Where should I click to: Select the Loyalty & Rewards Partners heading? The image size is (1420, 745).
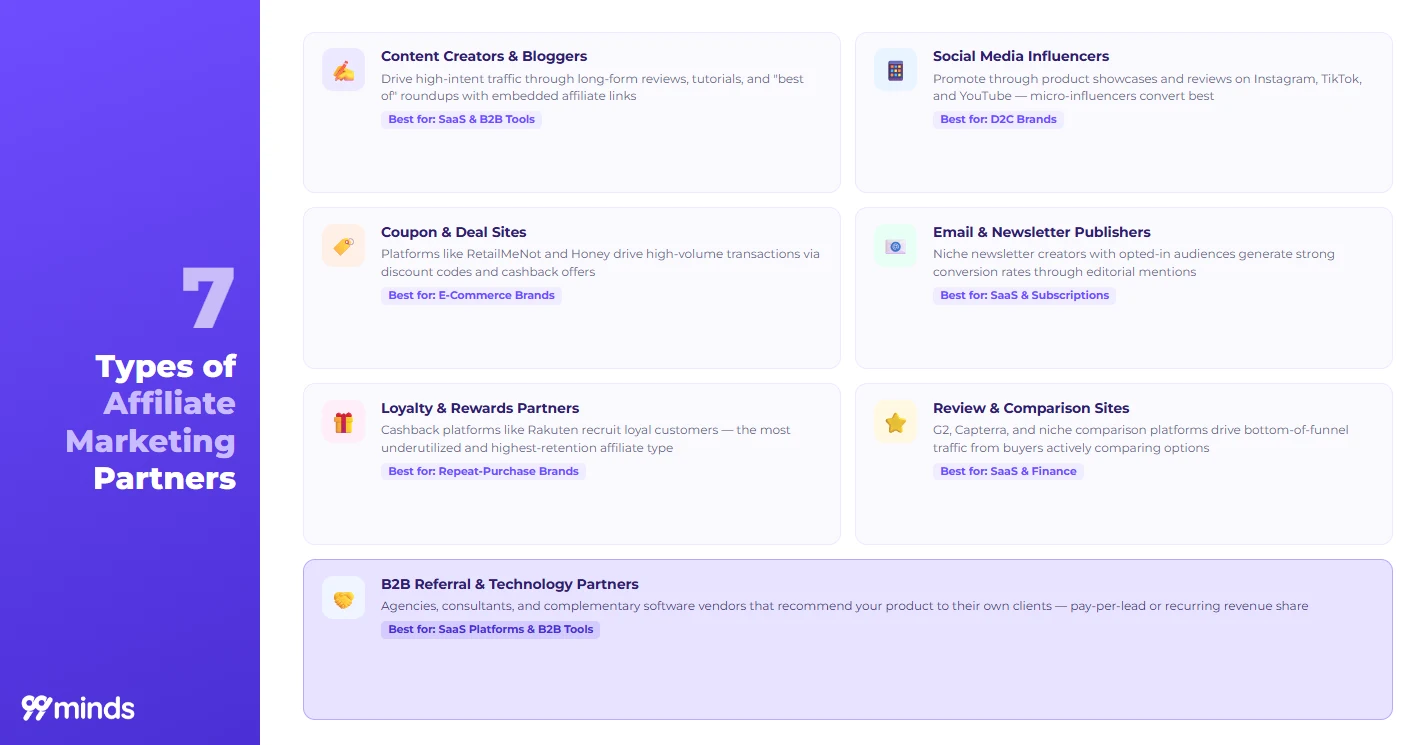(480, 408)
